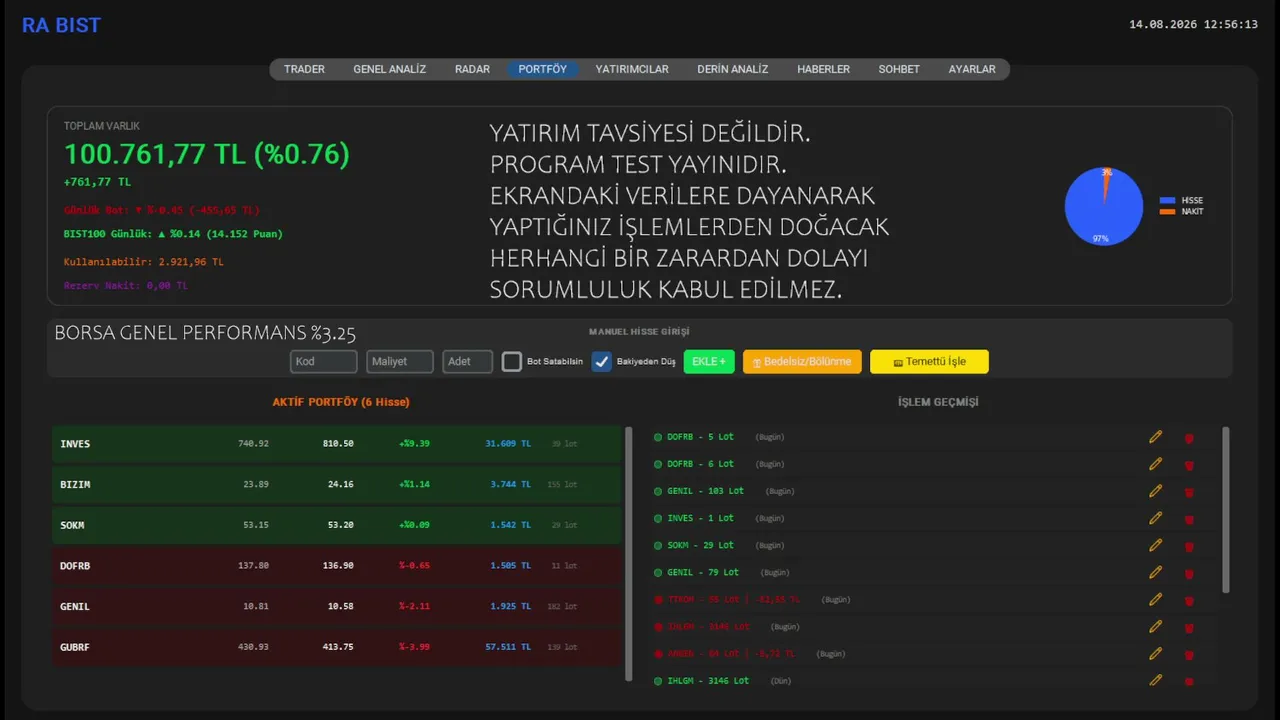The image size is (1280, 720).
Task: Switch to the GENEL ANALİZ tab
Action: coord(389,69)
